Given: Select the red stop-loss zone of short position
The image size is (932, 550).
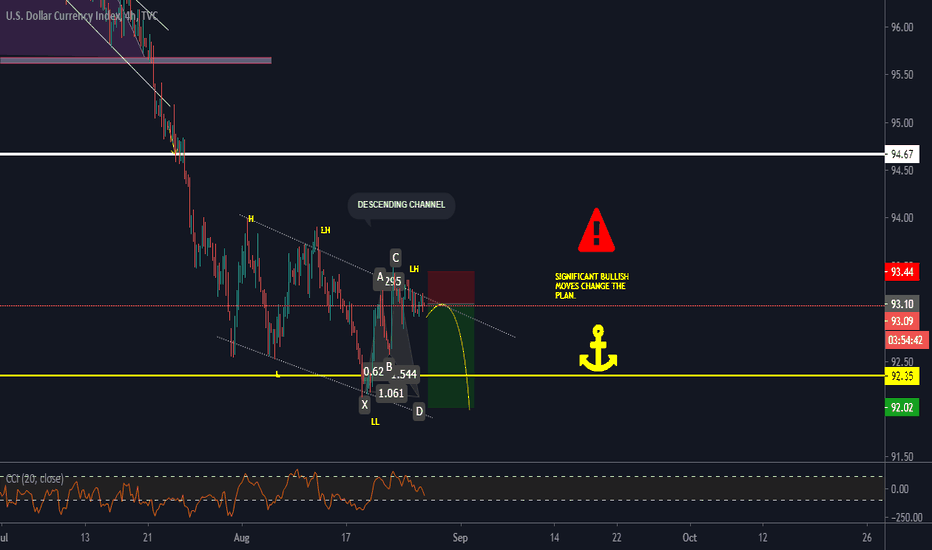Looking at the screenshot, I should point(451,287).
